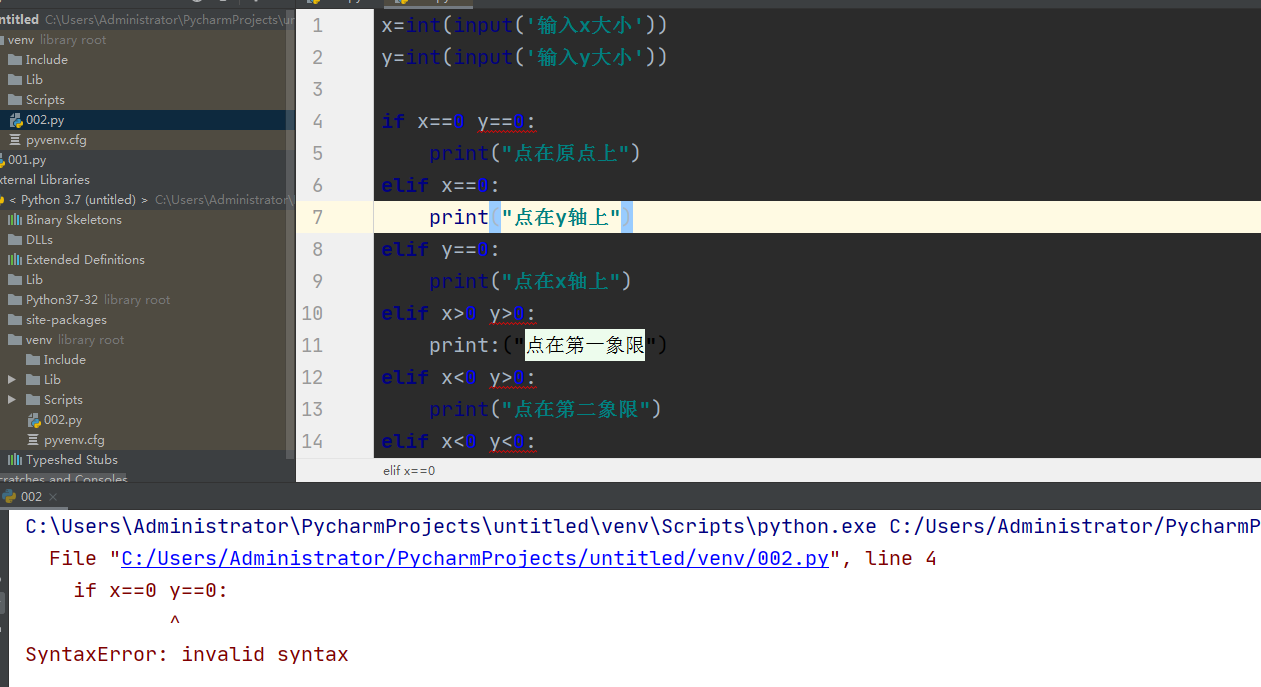Click the Python file icon of highlighted 002.py
Screen dimensions: 1261x687
point(15,120)
